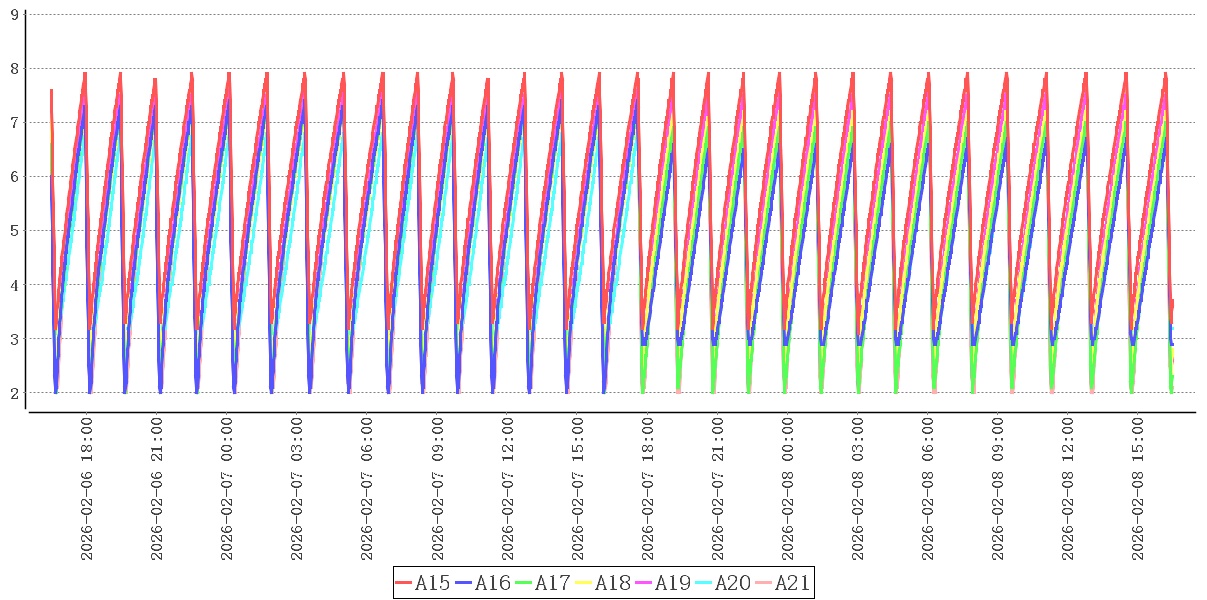Click the blue A16 legend line swatch
1207x600 pixels.
464,583
